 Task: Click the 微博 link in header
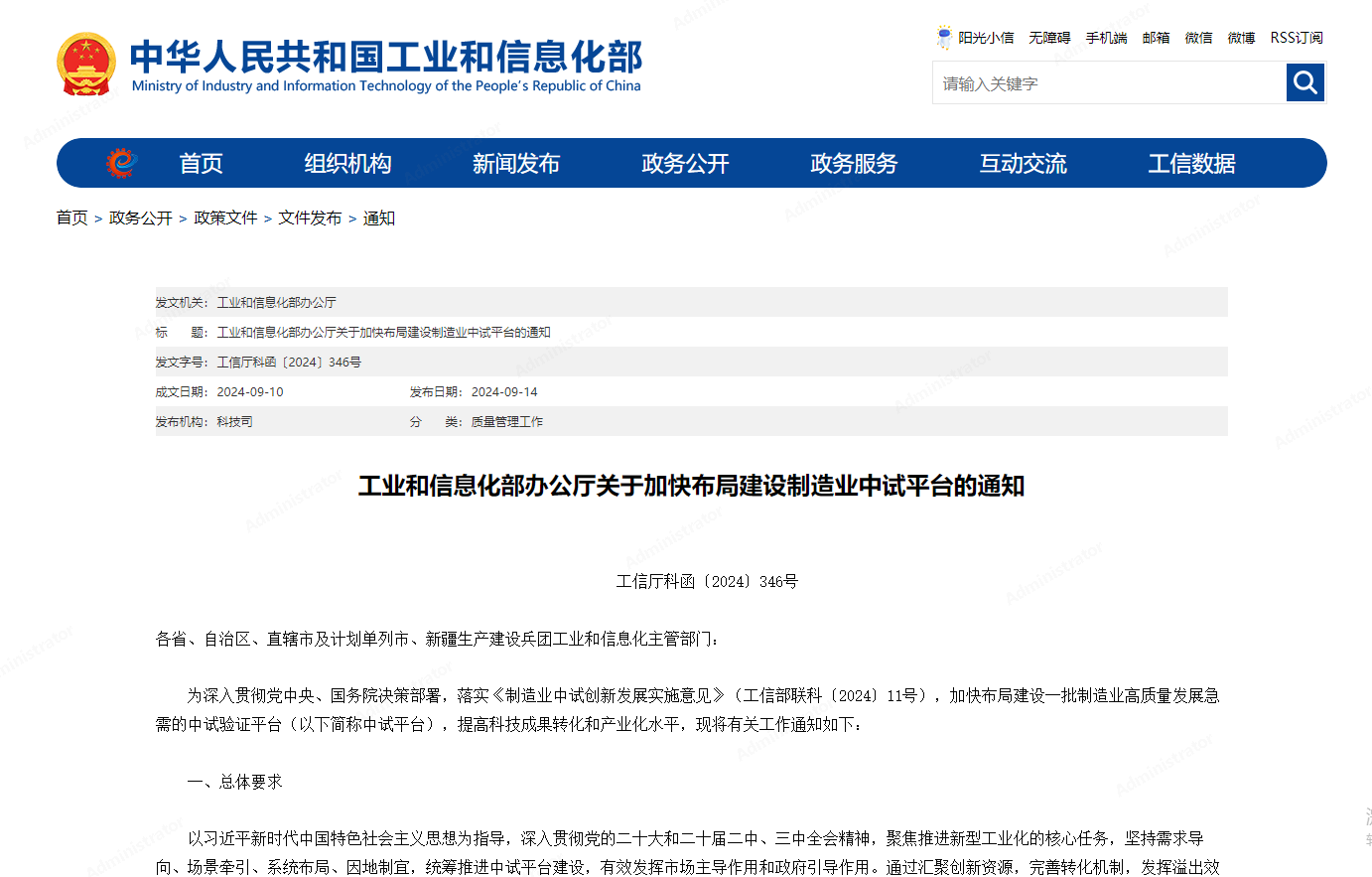coord(1241,38)
